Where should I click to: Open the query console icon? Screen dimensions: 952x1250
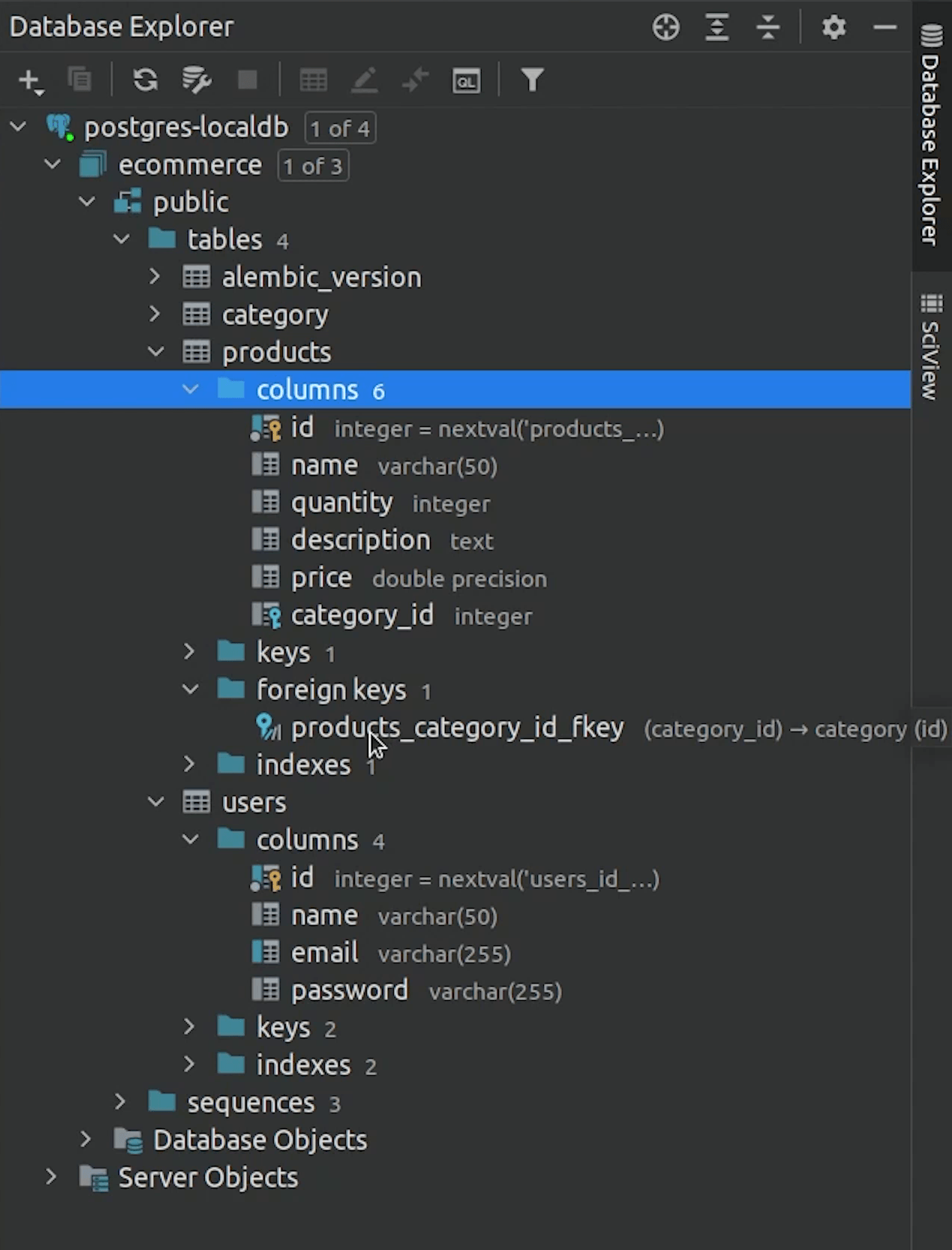pos(466,80)
